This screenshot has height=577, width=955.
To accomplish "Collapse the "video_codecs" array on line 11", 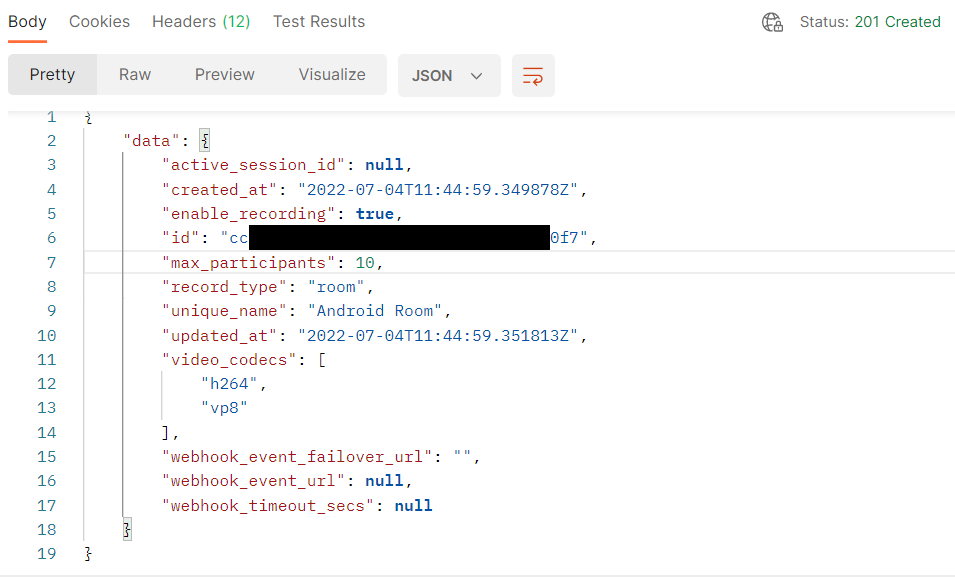I will pyautogui.click(x=322, y=360).
